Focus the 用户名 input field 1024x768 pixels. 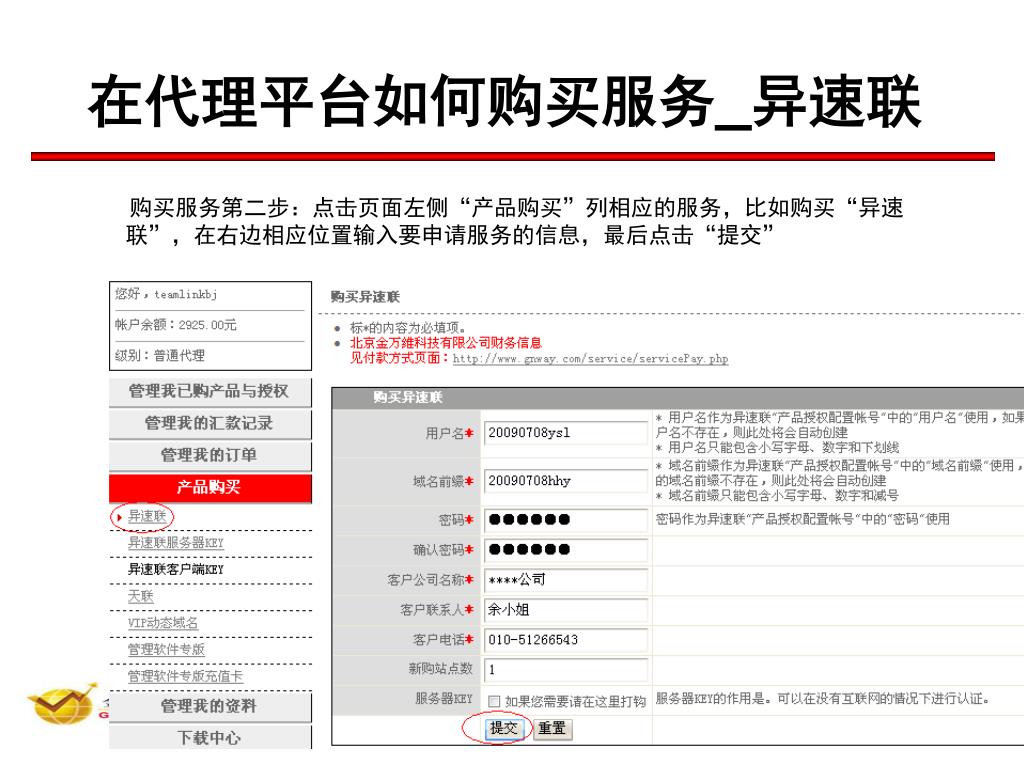coord(566,433)
